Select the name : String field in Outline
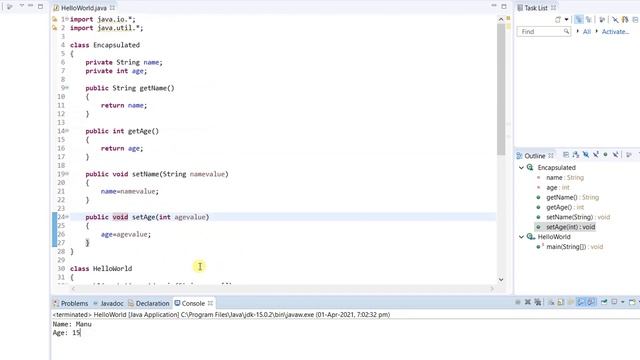Viewport: 640px width, 360px height. (x=565, y=178)
